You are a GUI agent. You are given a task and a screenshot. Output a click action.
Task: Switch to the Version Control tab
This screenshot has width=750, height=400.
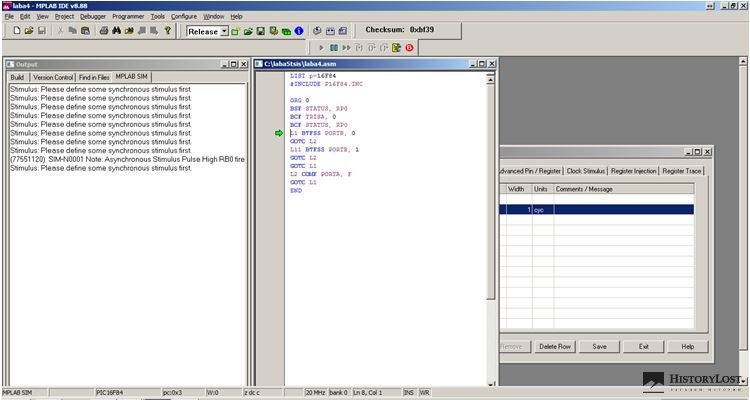tap(53, 77)
